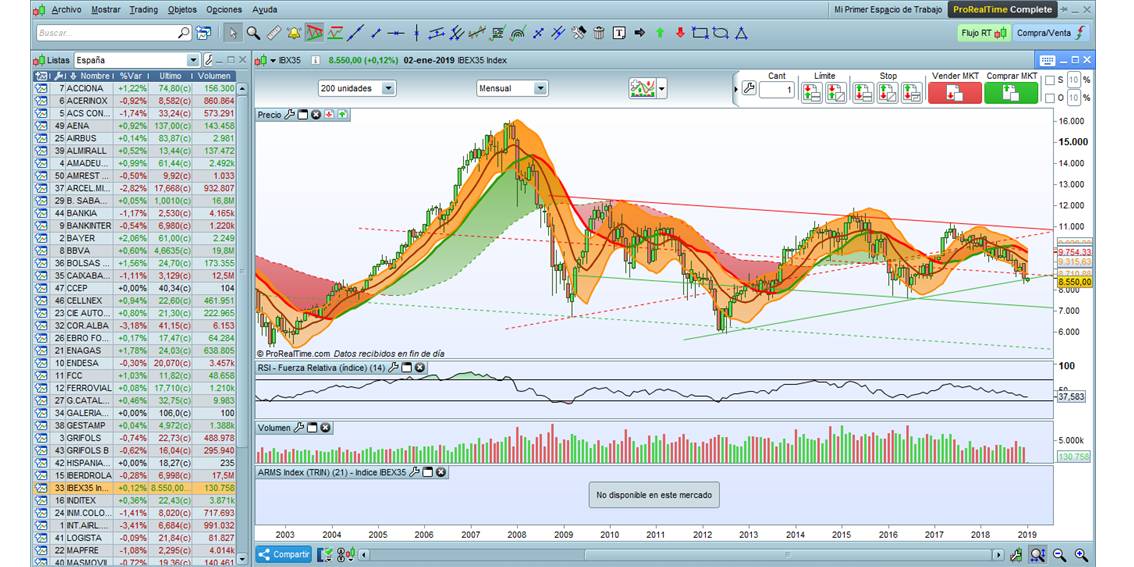Click the info icon next to IBX35
The height and width of the screenshot is (567, 1134).
(x=315, y=61)
